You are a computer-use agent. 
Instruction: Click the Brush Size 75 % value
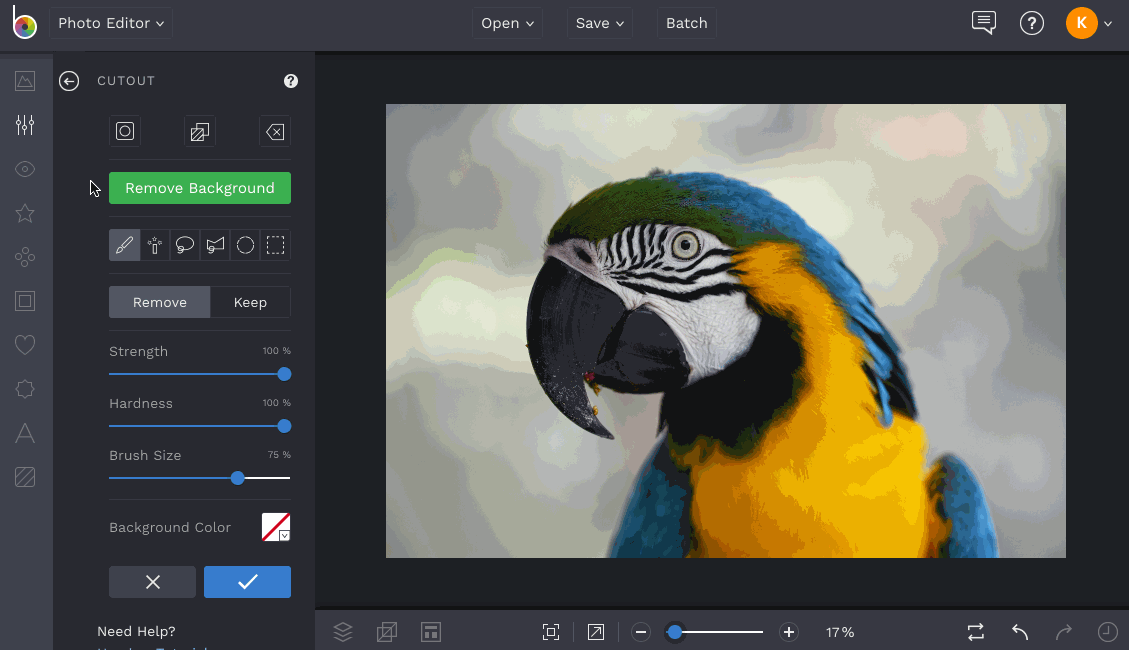[279, 455]
